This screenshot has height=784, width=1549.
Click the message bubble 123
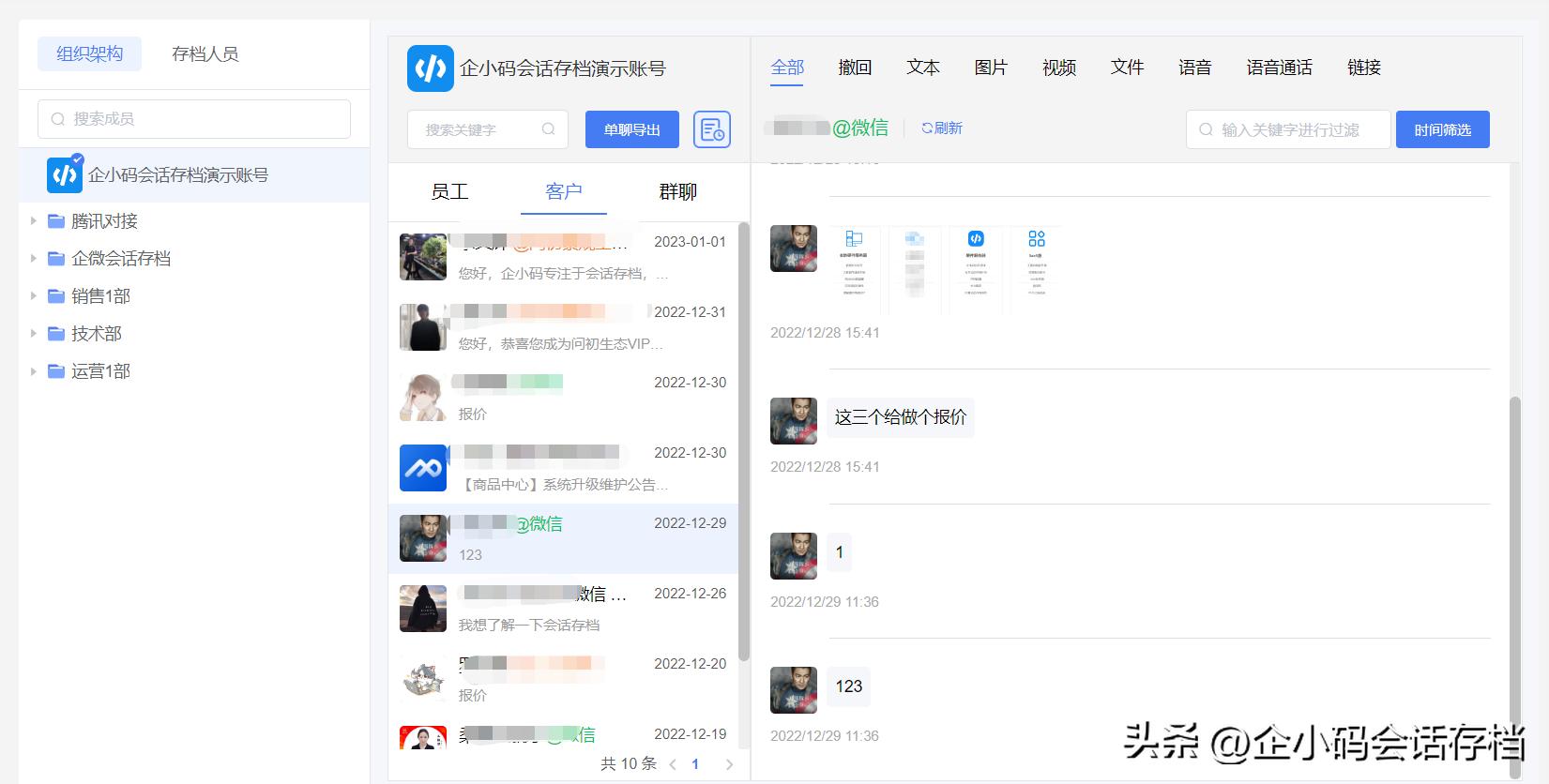pos(849,686)
